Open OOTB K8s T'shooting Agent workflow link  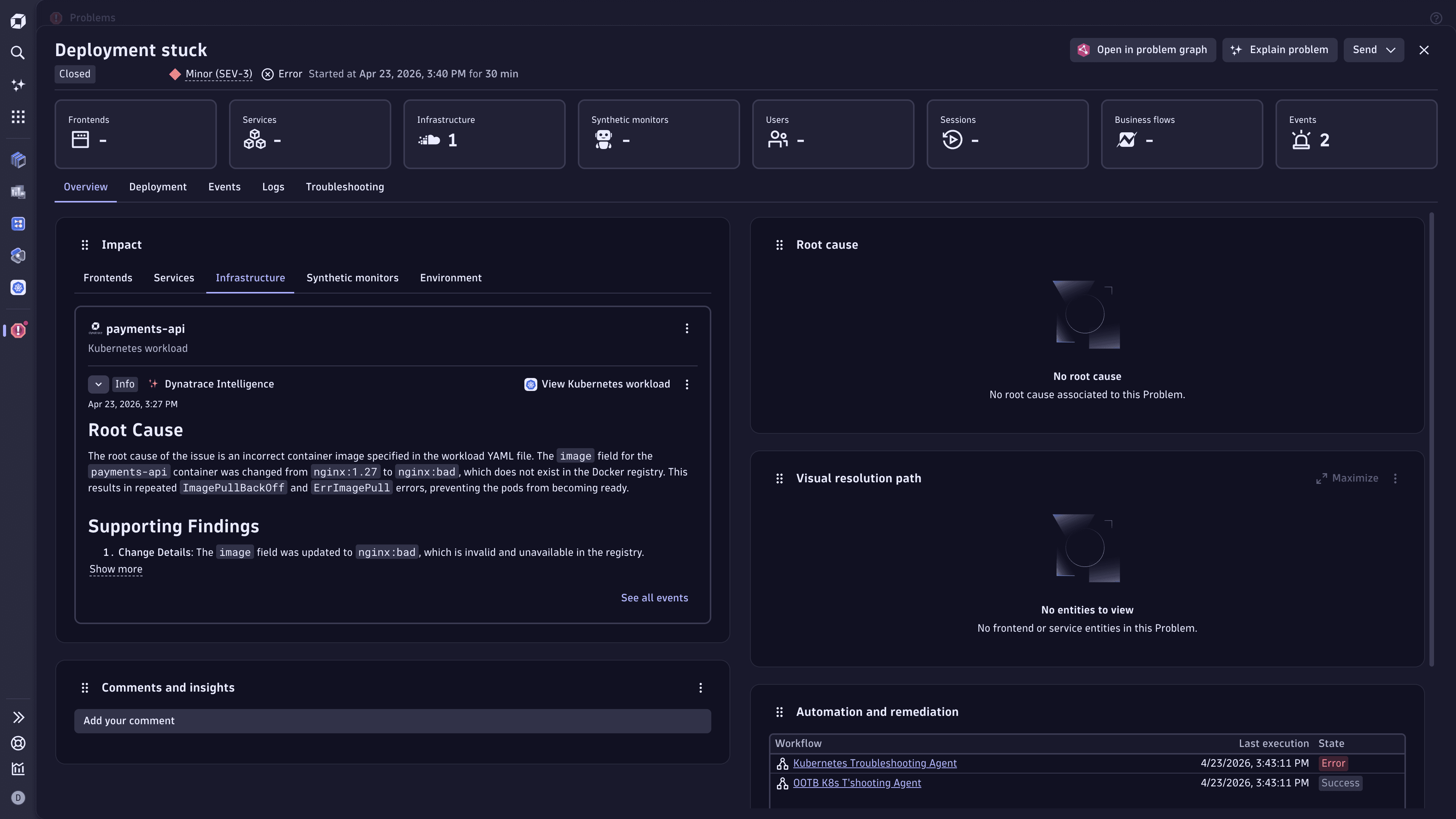coord(857,783)
